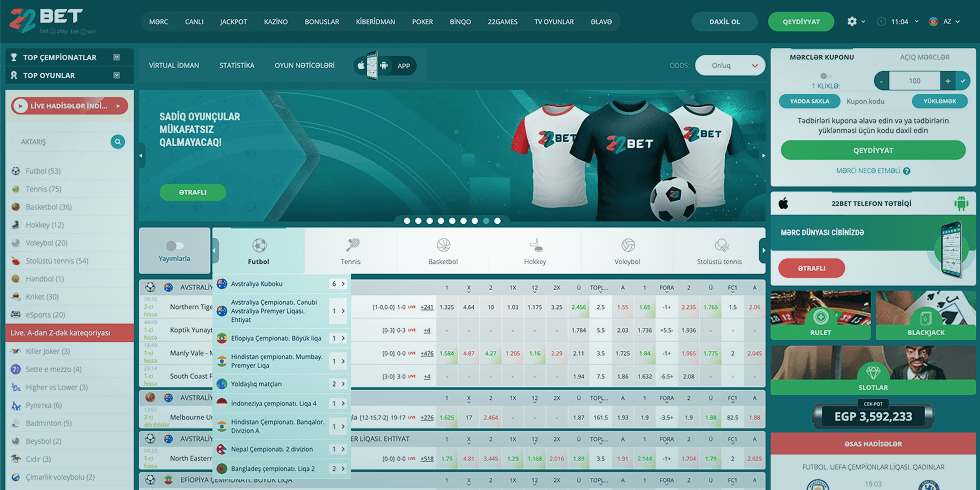Open BONUSLAR menu item
Viewport: 980px width, 490px height.
tap(322, 21)
